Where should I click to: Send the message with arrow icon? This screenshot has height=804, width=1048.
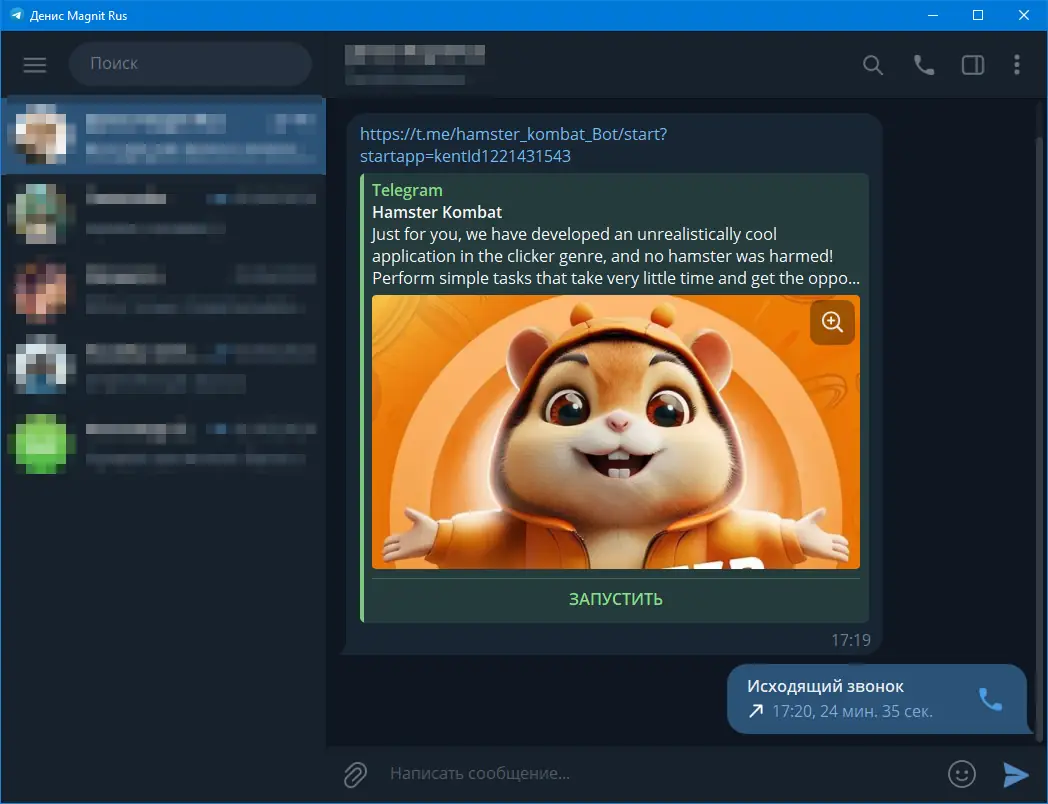[x=1016, y=774]
